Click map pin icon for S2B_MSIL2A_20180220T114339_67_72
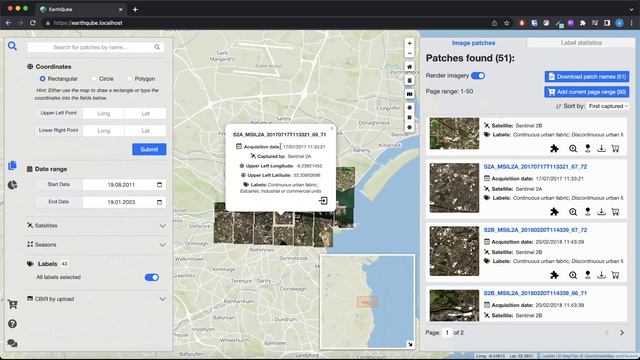 pos(587,275)
